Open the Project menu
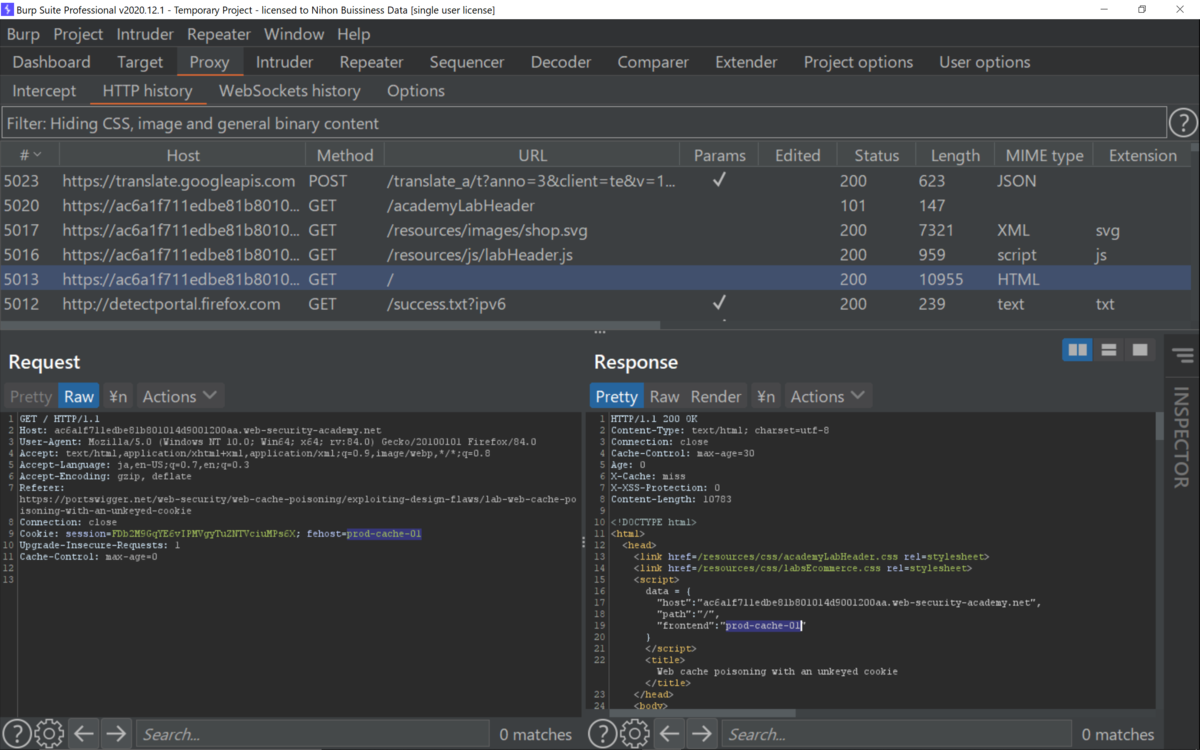Image resolution: width=1200 pixels, height=750 pixels. coord(78,34)
